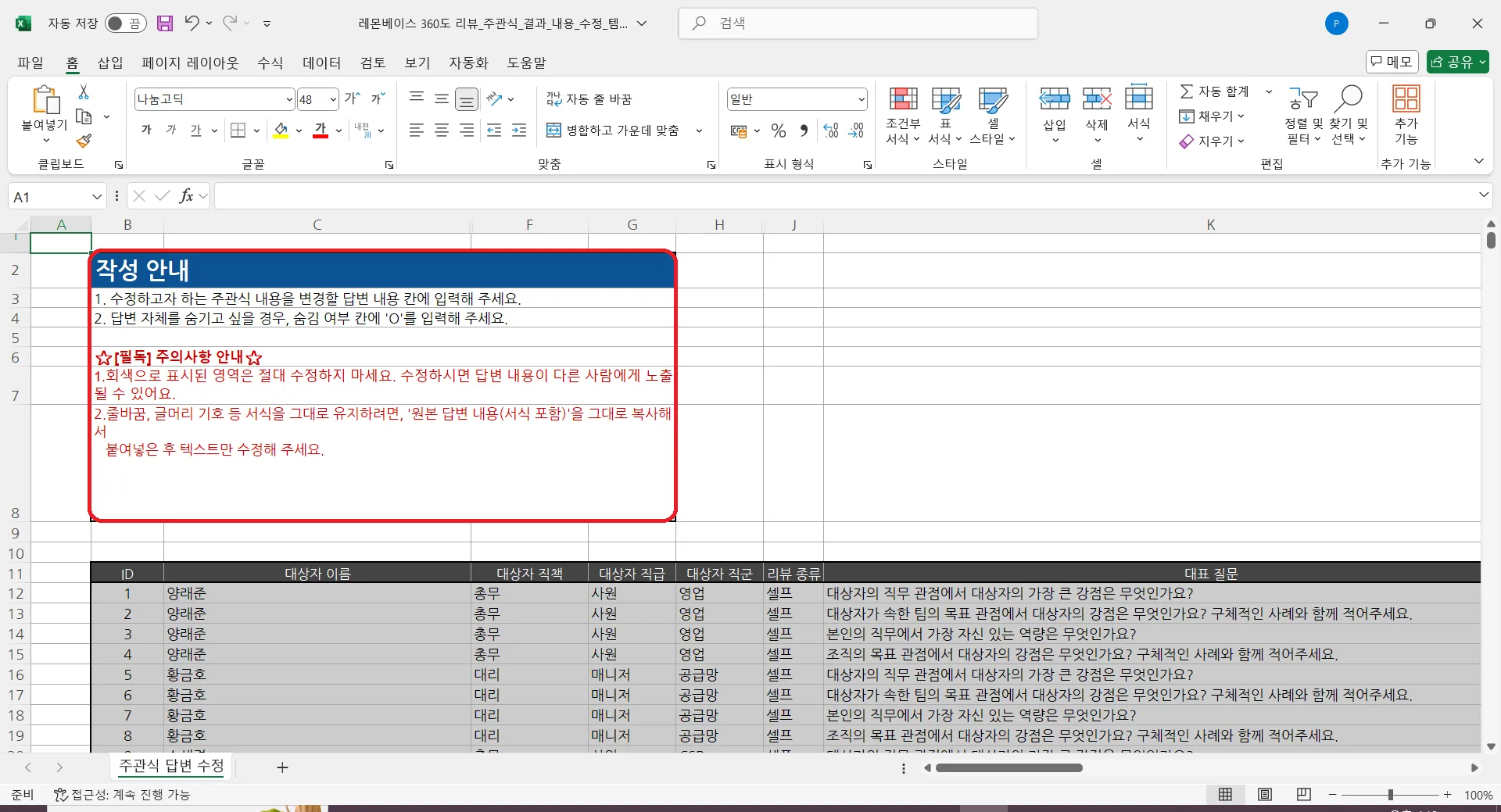Screen dimensions: 1501x812
Task: Expand merge and center options arrow
Action: [x=699, y=131]
